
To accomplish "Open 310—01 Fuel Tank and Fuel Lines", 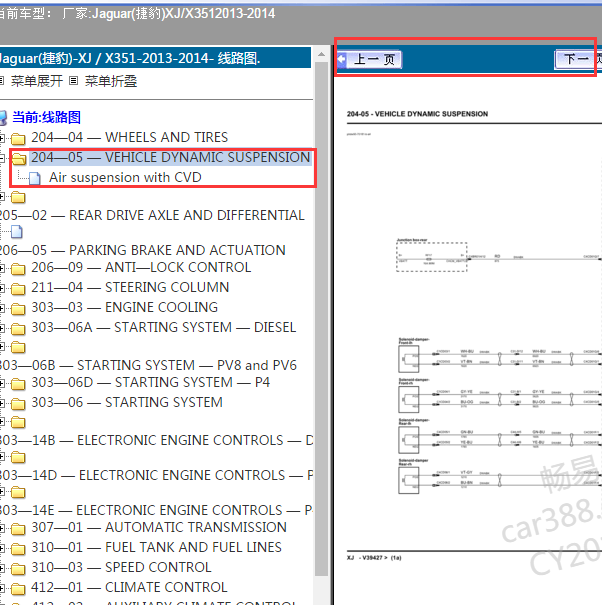I will (x=156, y=548).
